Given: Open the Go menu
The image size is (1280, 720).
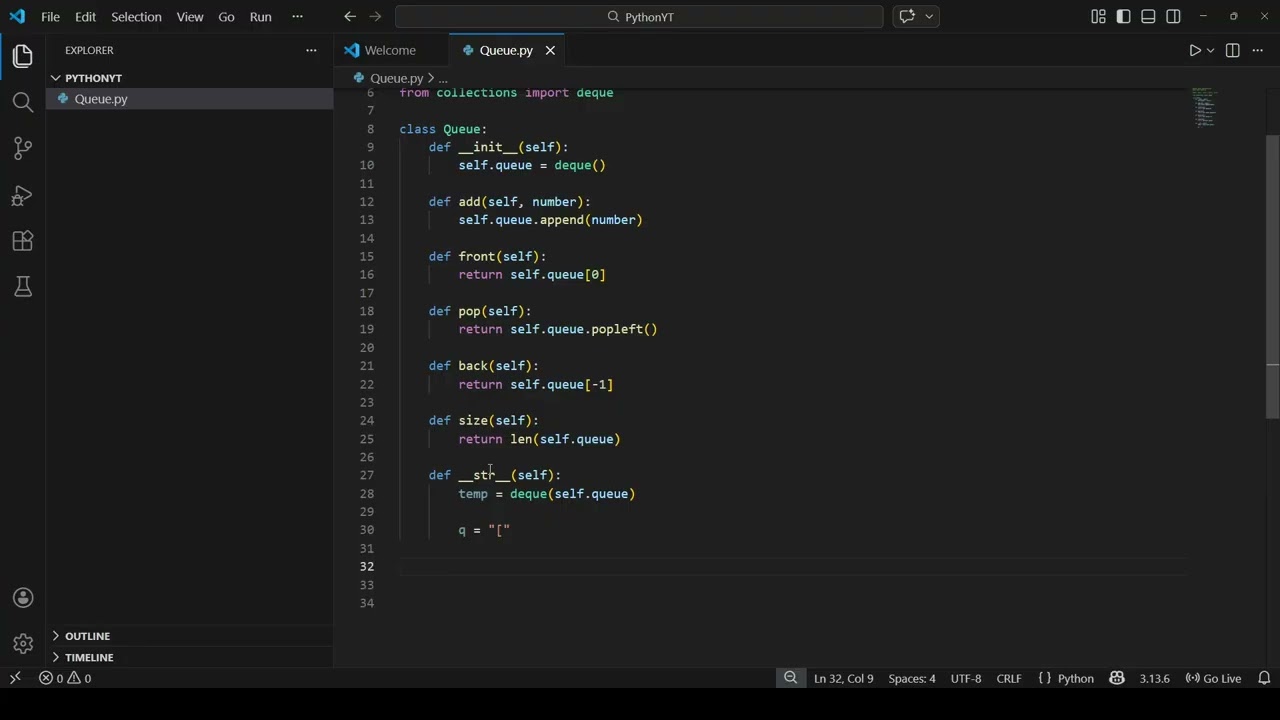Looking at the screenshot, I should (226, 16).
